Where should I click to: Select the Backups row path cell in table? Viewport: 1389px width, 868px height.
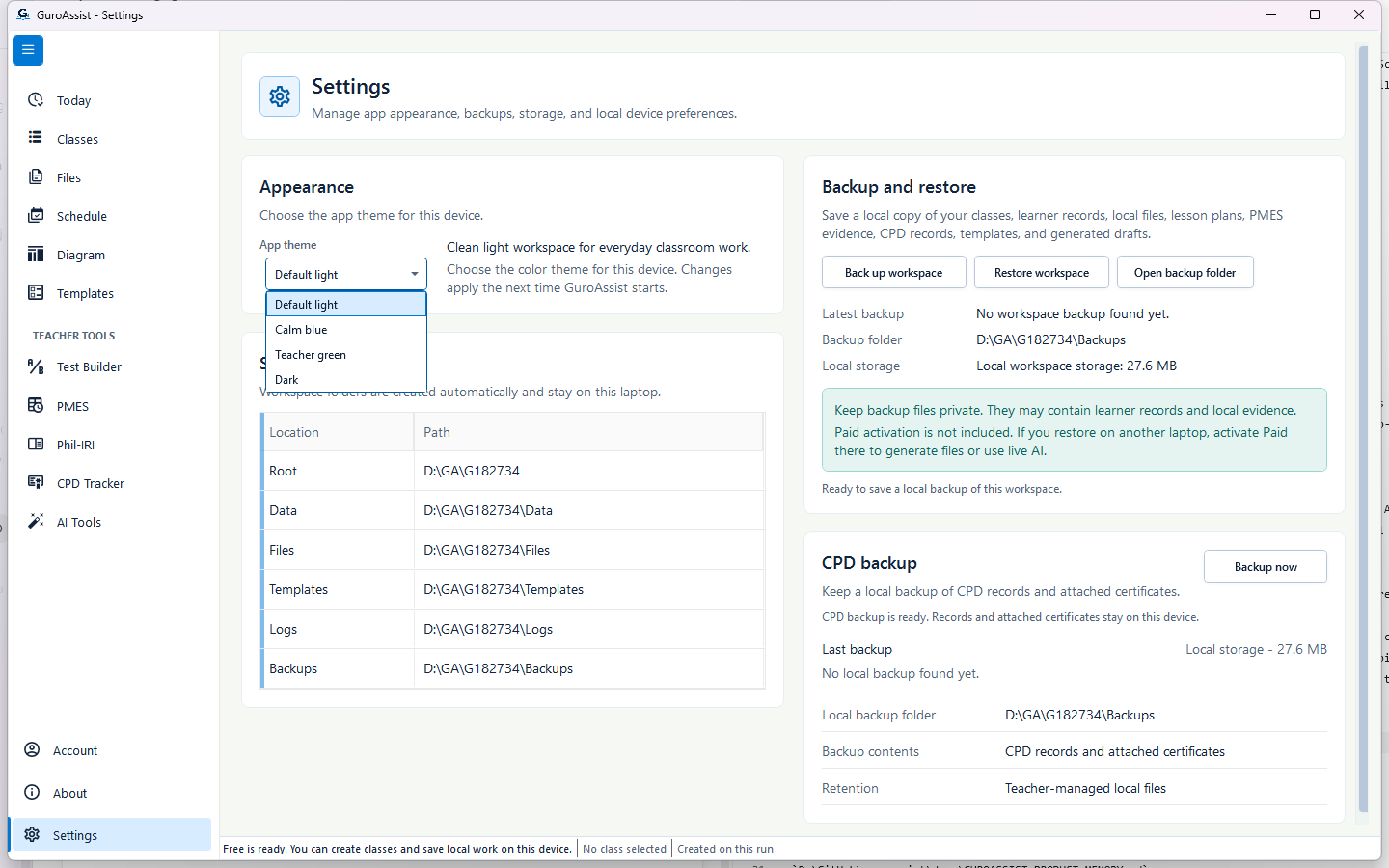pos(588,668)
